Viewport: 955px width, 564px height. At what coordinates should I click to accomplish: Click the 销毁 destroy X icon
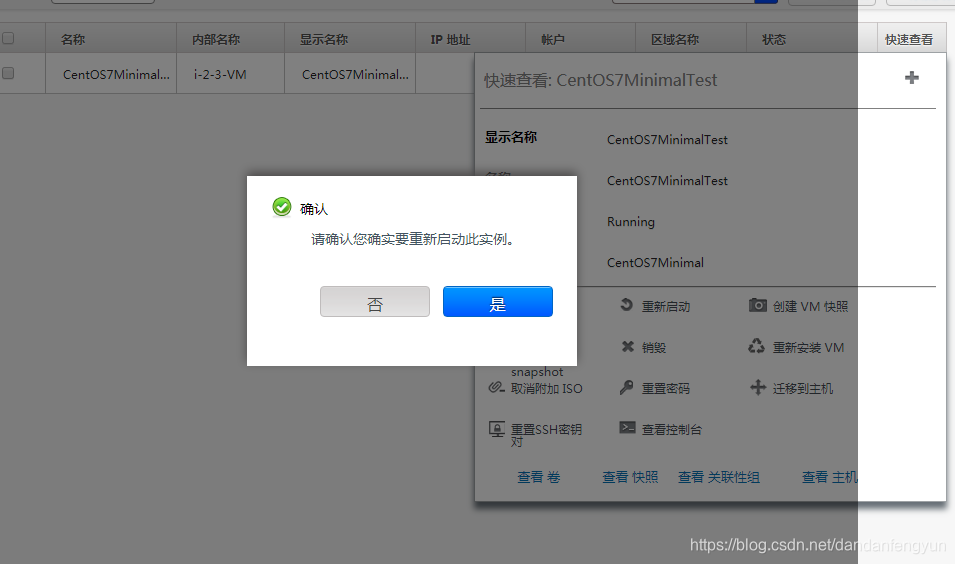coord(627,347)
